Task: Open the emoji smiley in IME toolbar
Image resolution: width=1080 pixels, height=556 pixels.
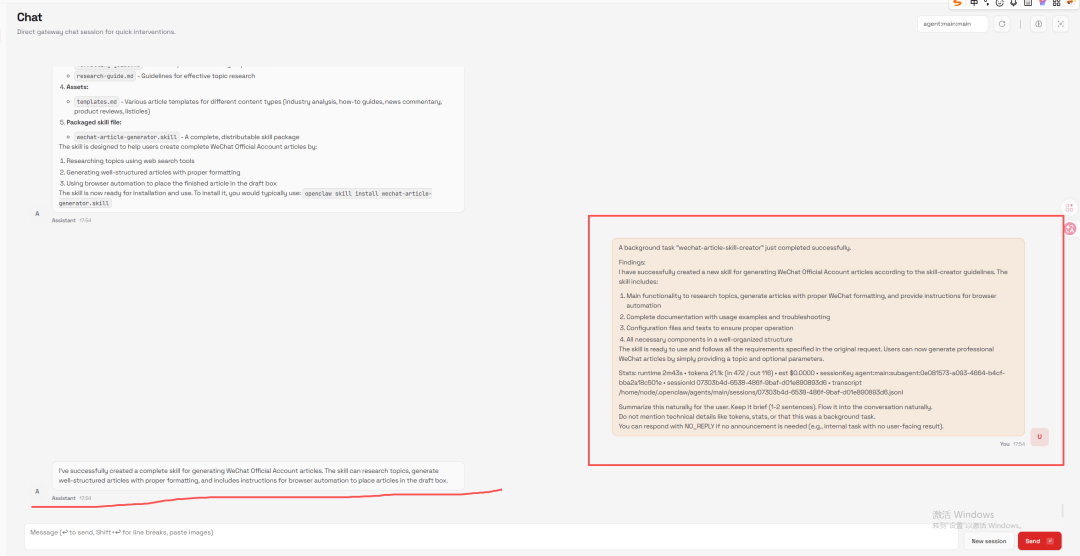Action: tap(999, 4)
